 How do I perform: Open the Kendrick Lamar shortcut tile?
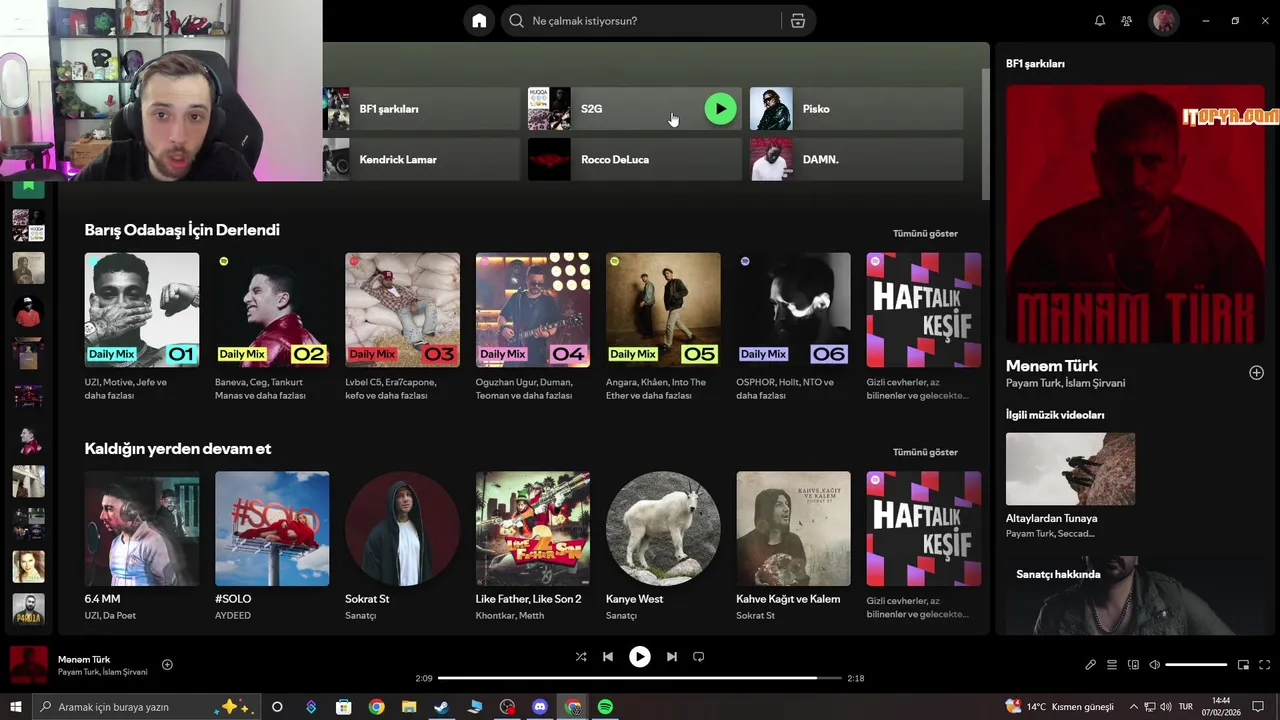coord(421,160)
